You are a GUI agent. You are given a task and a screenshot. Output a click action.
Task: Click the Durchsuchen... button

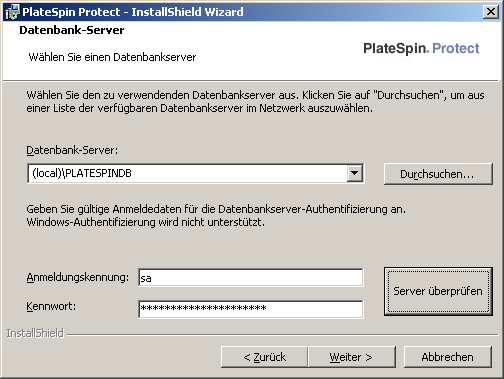click(438, 174)
